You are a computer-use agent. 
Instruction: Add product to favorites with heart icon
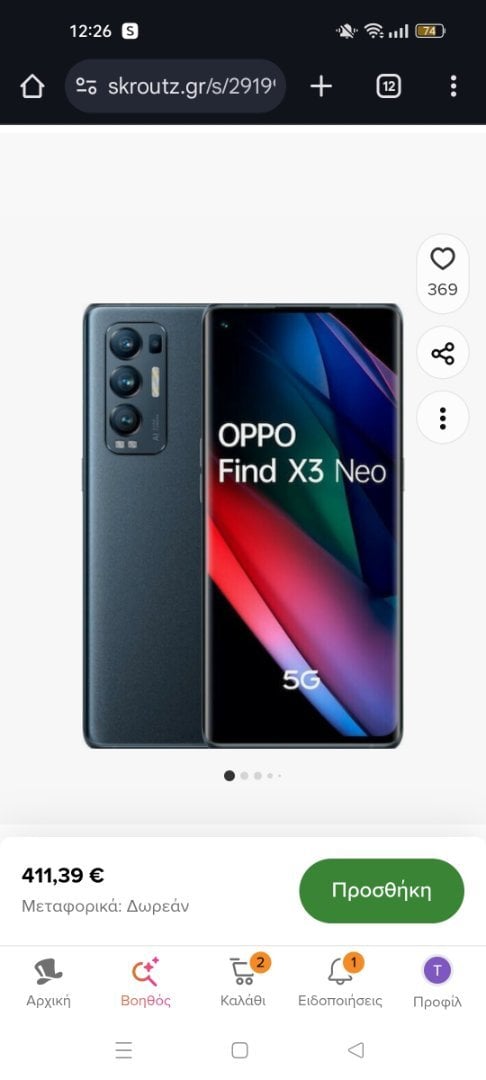[x=443, y=260]
